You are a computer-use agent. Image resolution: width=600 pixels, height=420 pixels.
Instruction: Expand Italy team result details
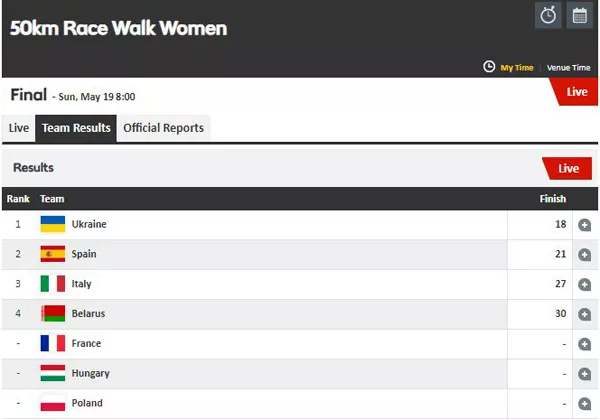coord(585,285)
